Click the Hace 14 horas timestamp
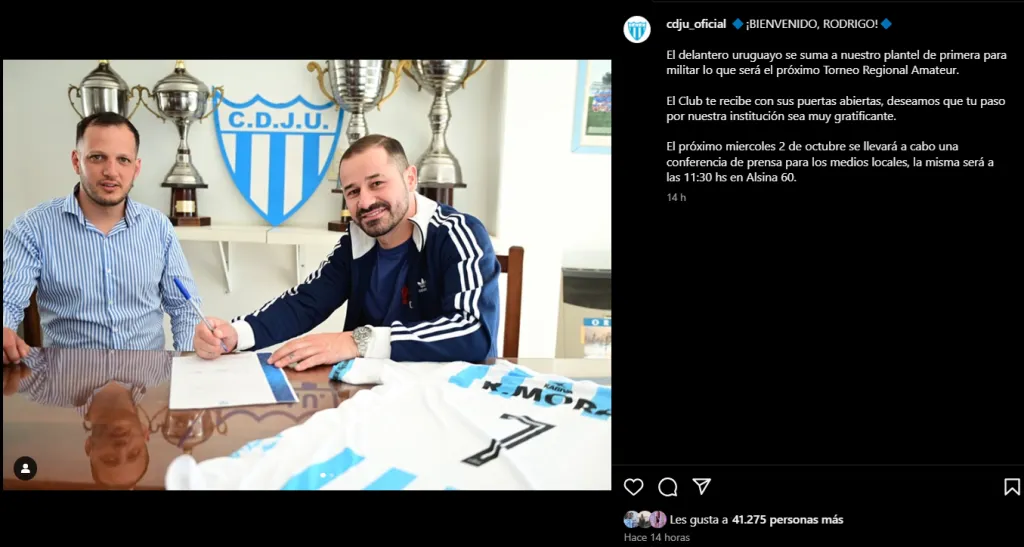1024x547 pixels. pyautogui.click(x=656, y=538)
